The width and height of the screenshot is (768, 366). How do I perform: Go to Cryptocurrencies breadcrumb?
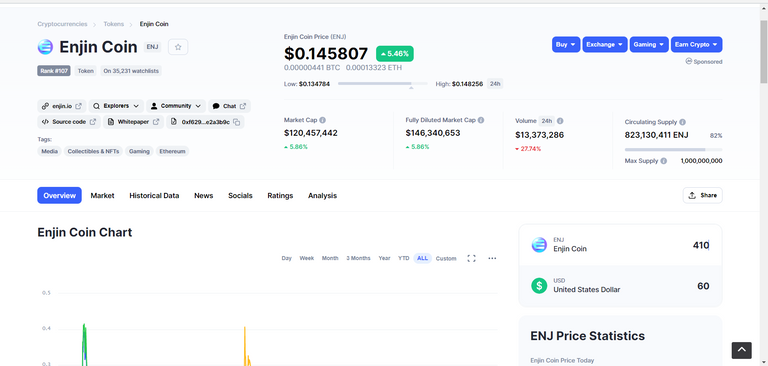pos(62,24)
